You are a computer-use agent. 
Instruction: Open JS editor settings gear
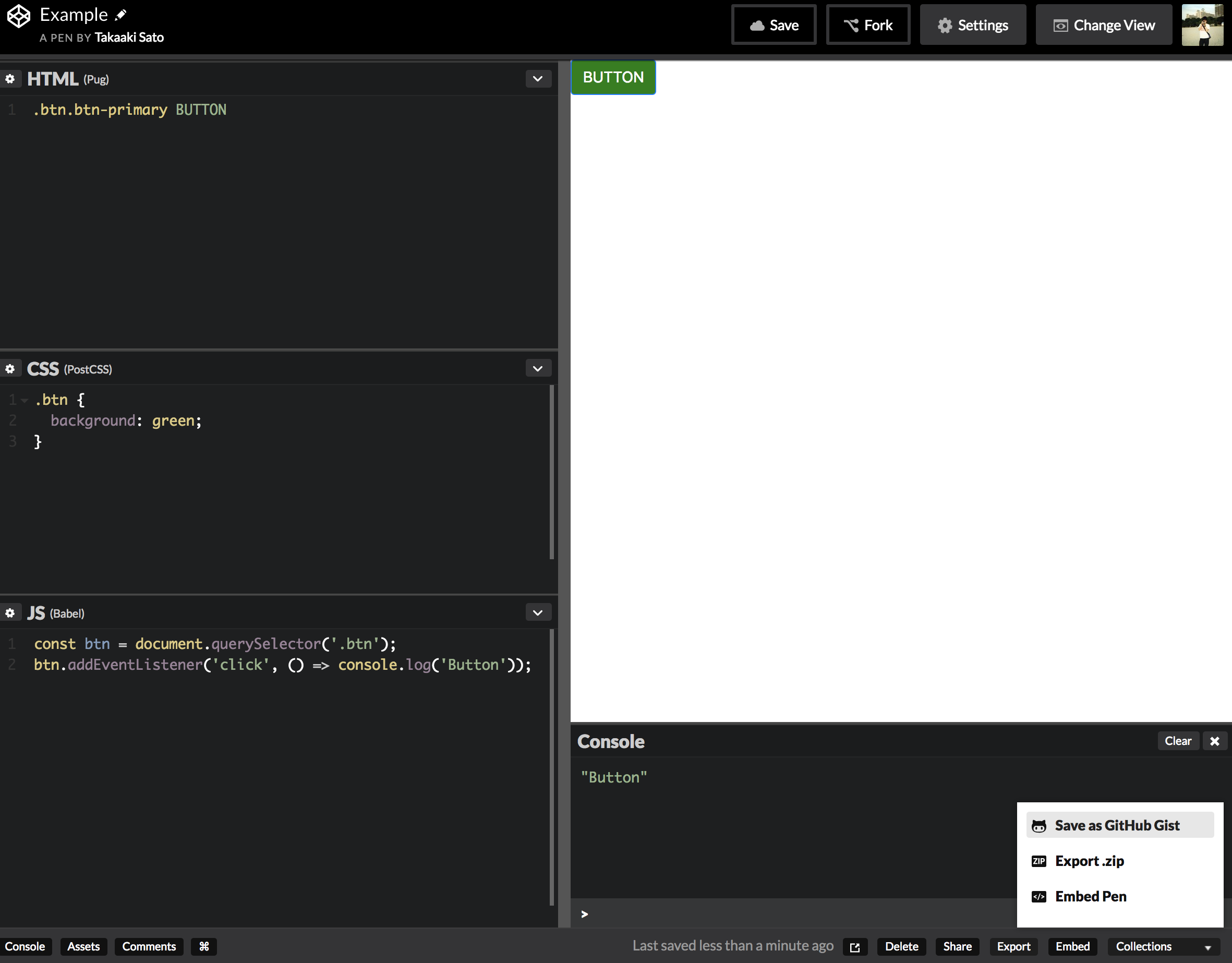tap(10, 613)
